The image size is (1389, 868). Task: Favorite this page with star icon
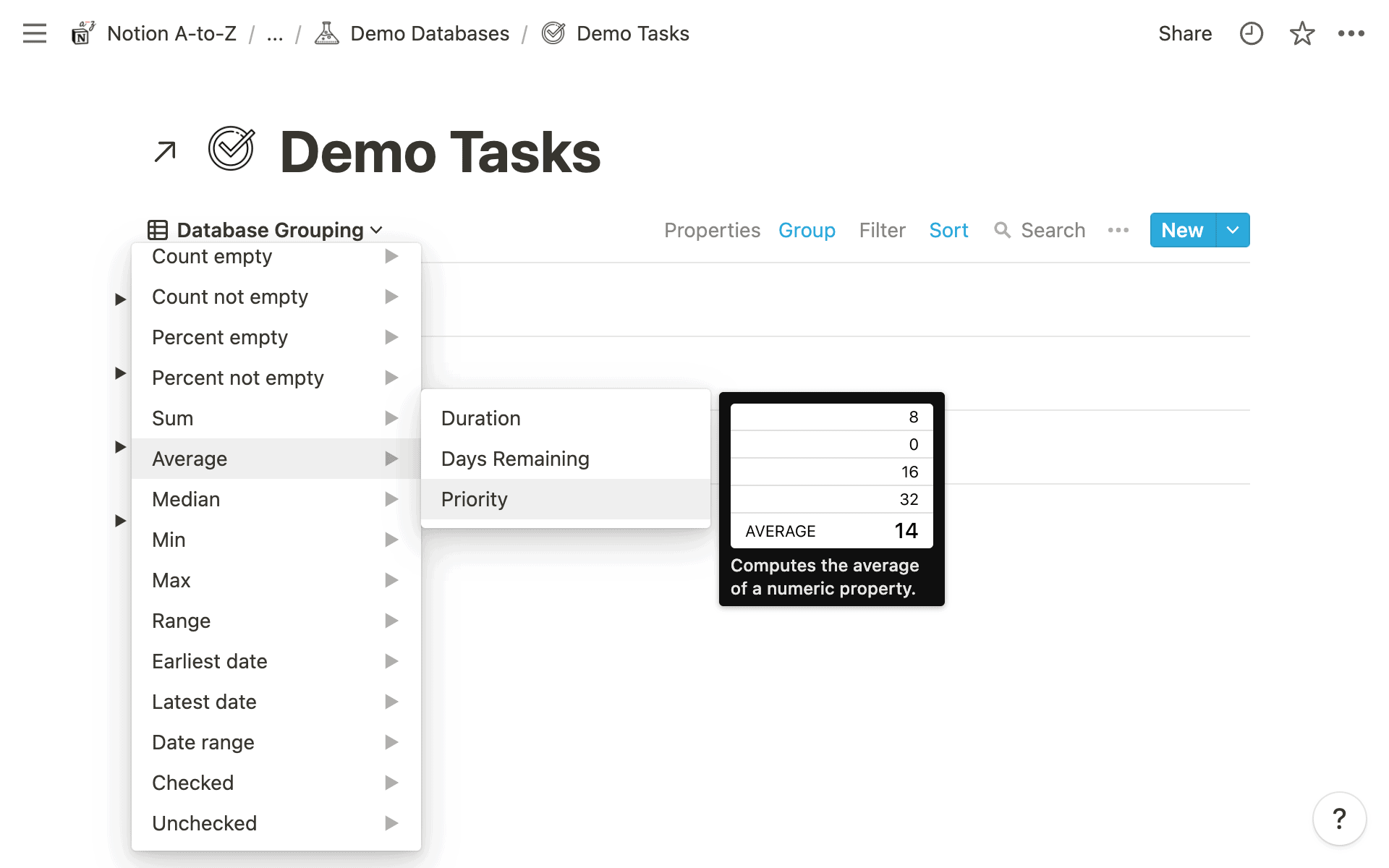1301,33
